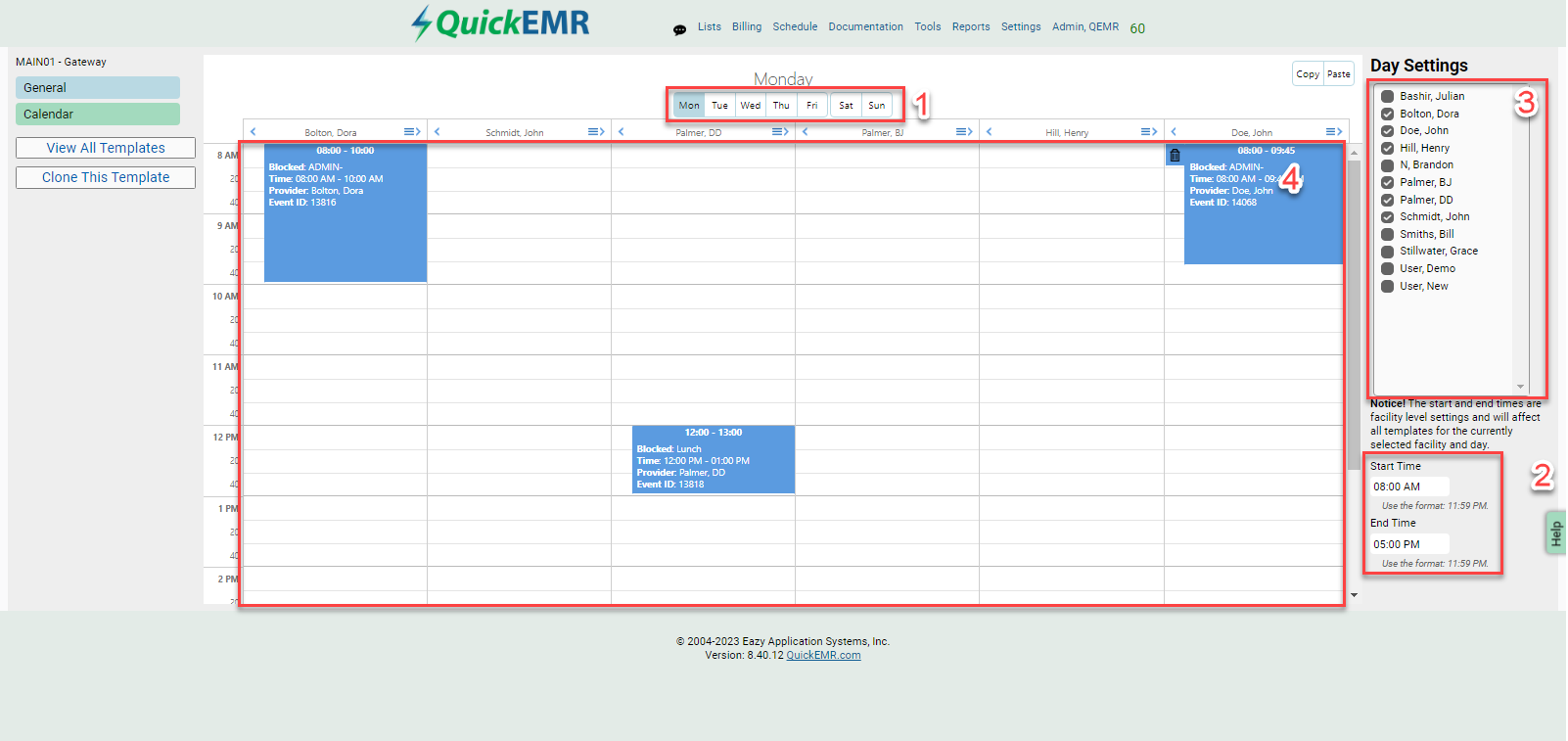Image resolution: width=1568 pixels, height=741 pixels.
Task: Open the Documentation menu
Action: (x=866, y=26)
